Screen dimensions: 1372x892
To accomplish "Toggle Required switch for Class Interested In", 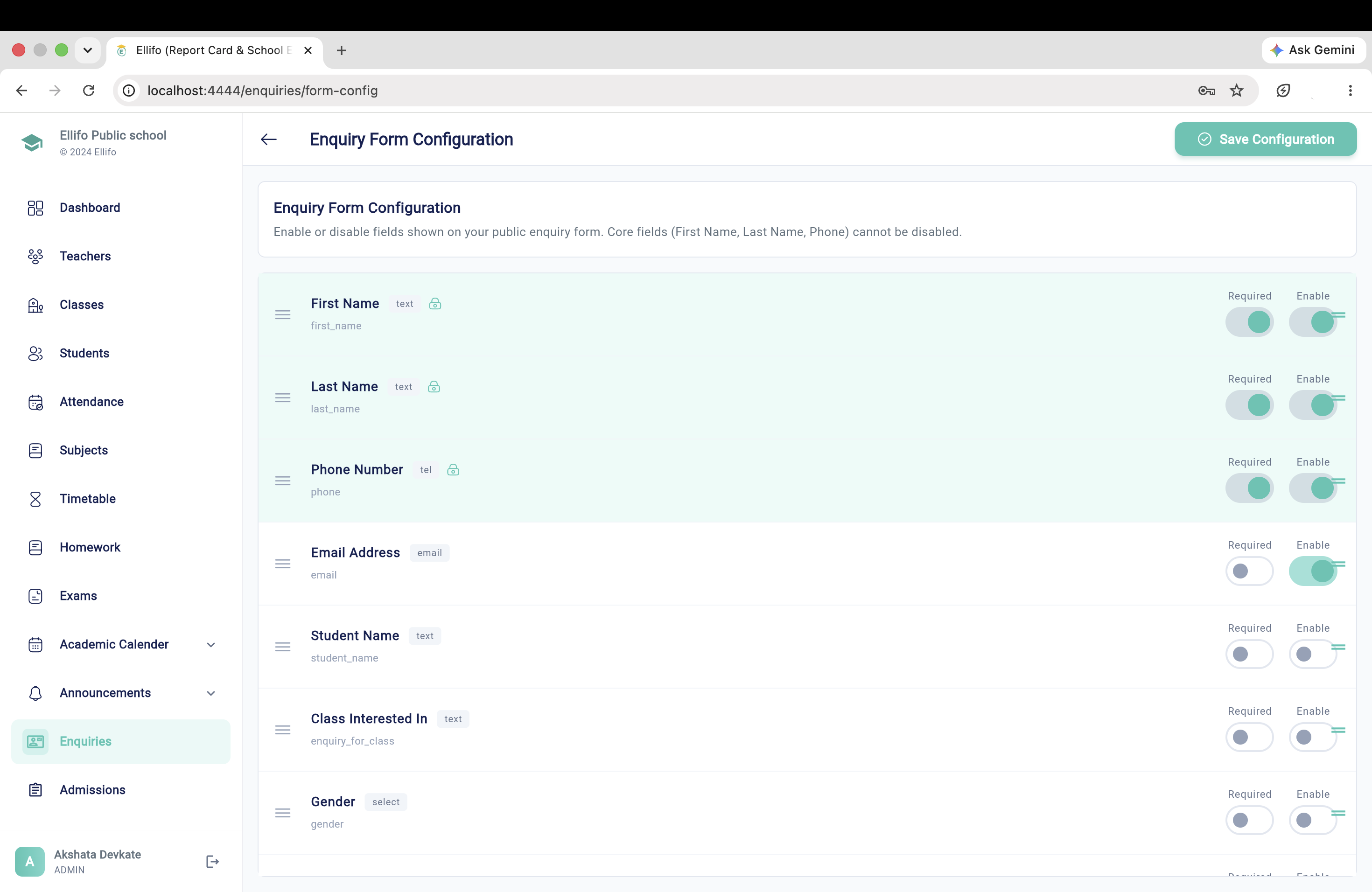I will point(1249,737).
